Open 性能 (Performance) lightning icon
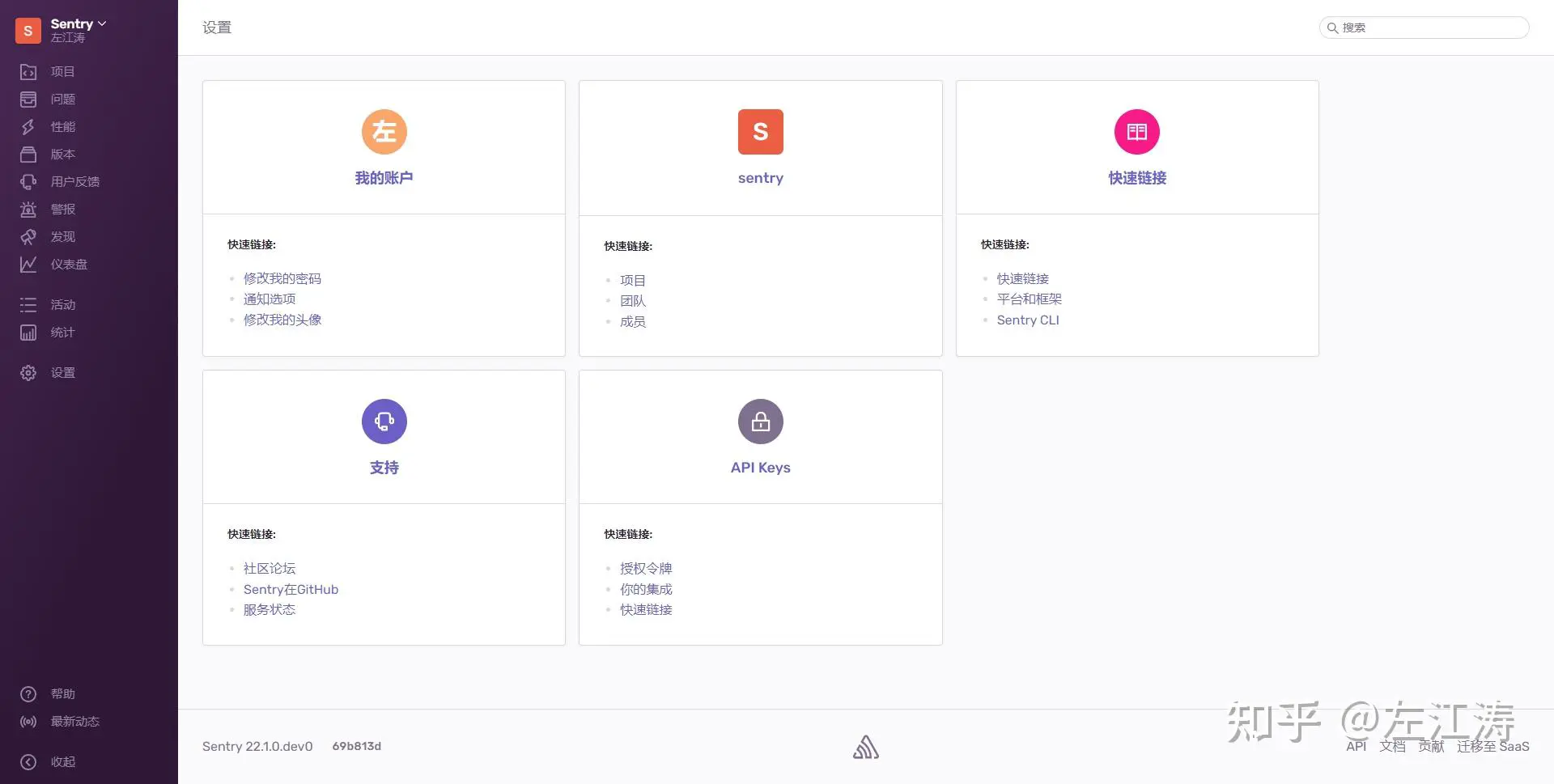1554x784 pixels. (x=28, y=127)
